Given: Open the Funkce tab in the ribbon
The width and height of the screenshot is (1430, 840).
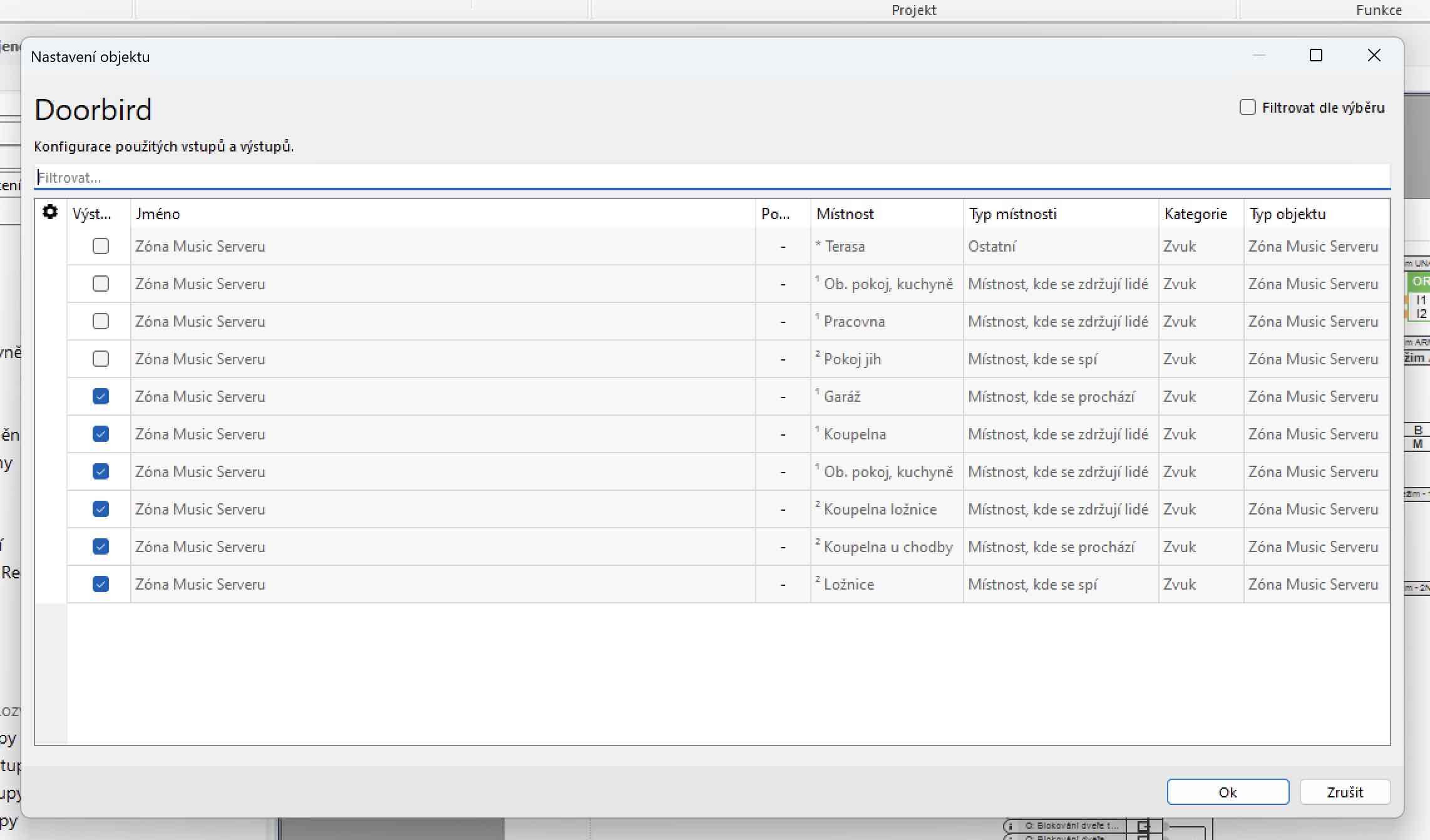Looking at the screenshot, I should (1379, 10).
